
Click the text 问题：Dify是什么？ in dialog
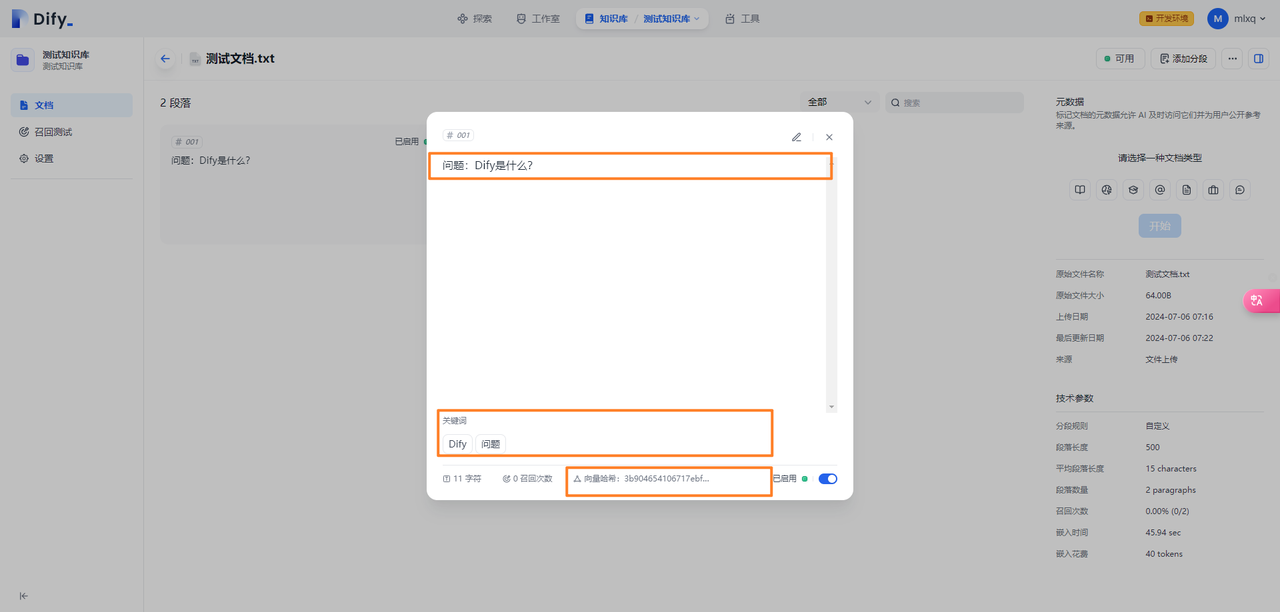click(x=488, y=165)
